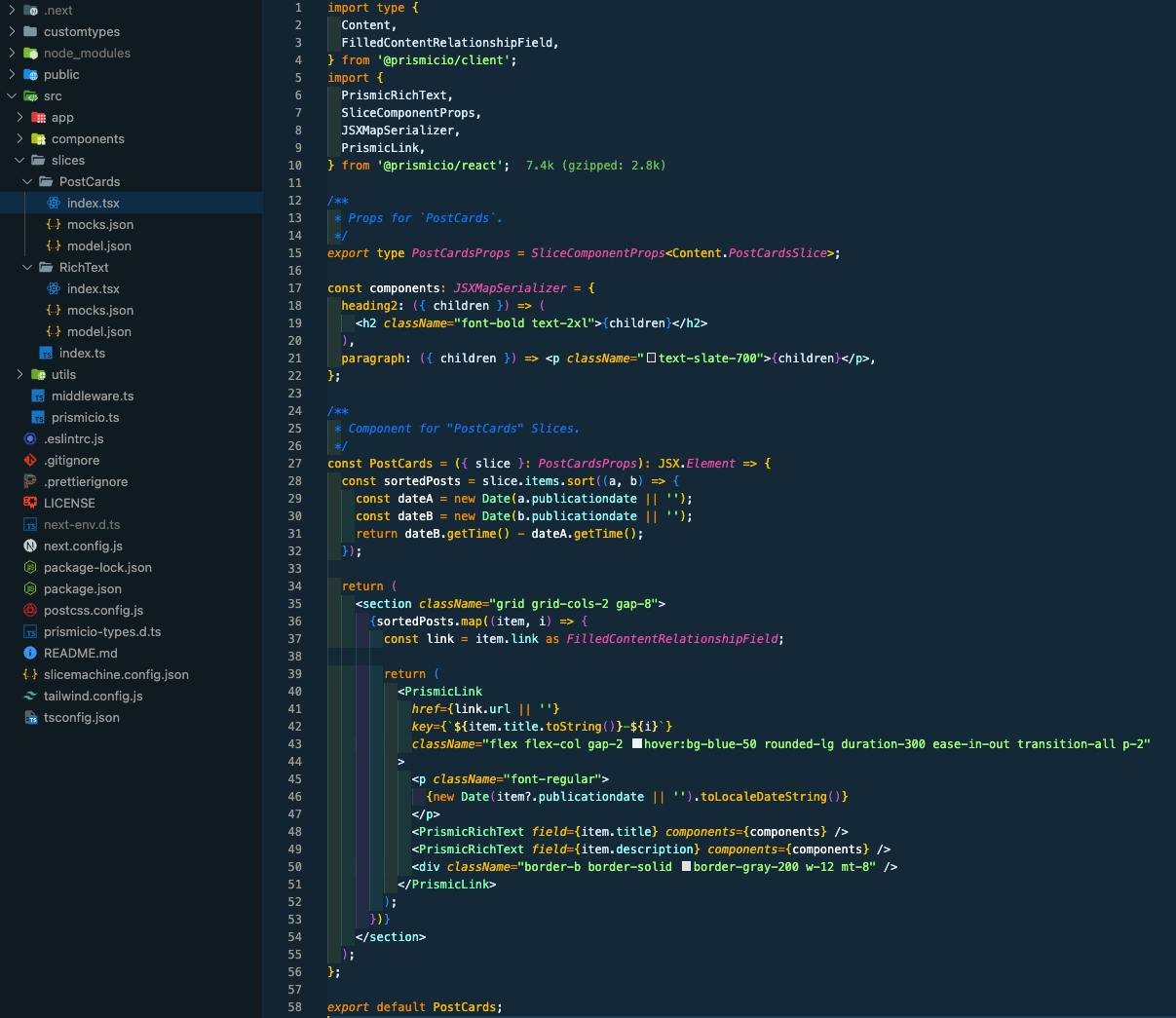
Task: Click the Tailwind icon beside tailwind.config.js
Action: (29, 696)
